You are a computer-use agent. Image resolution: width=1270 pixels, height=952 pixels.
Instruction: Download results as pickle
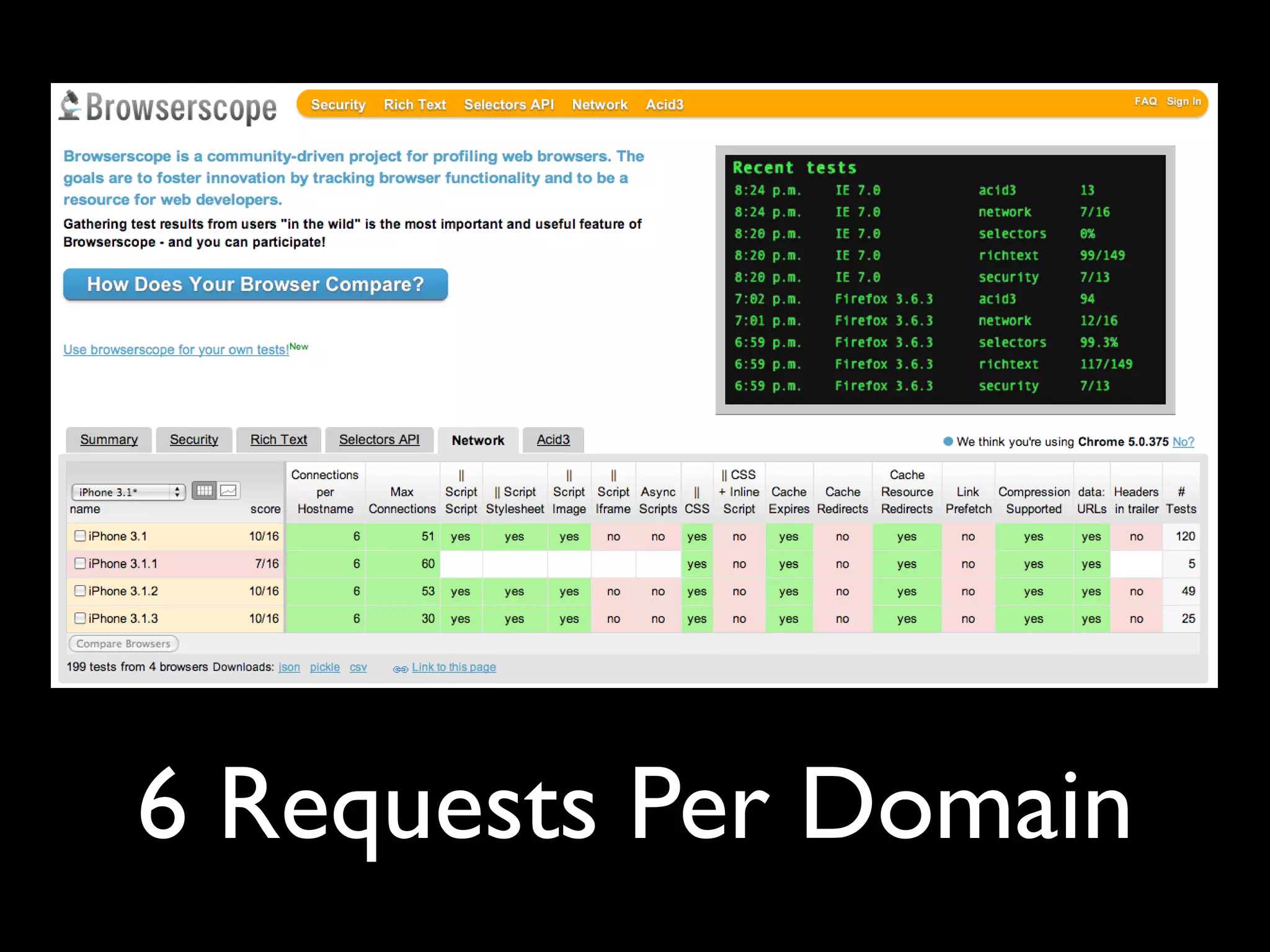click(324, 667)
